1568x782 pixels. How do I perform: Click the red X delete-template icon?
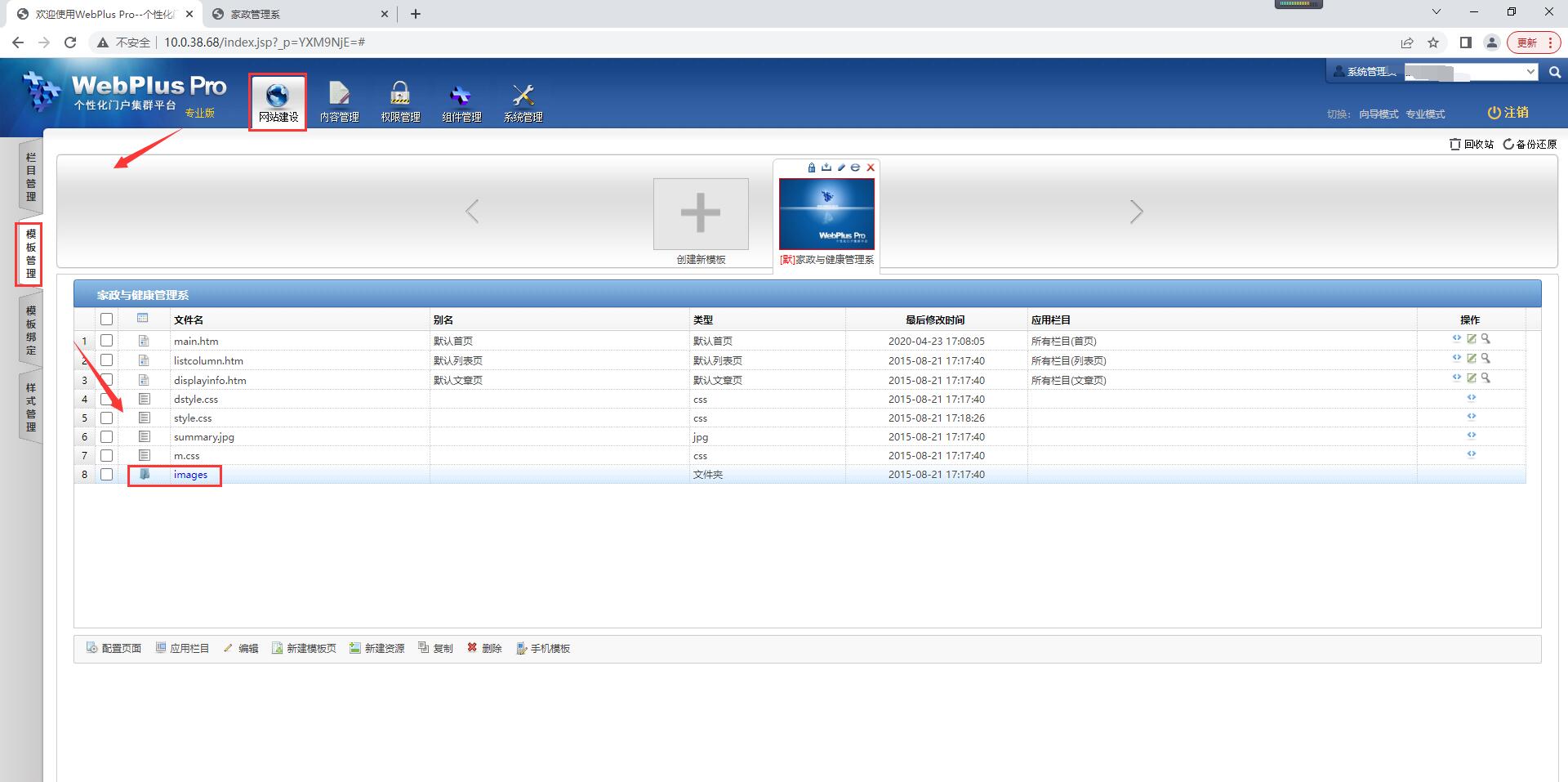coord(871,168)
